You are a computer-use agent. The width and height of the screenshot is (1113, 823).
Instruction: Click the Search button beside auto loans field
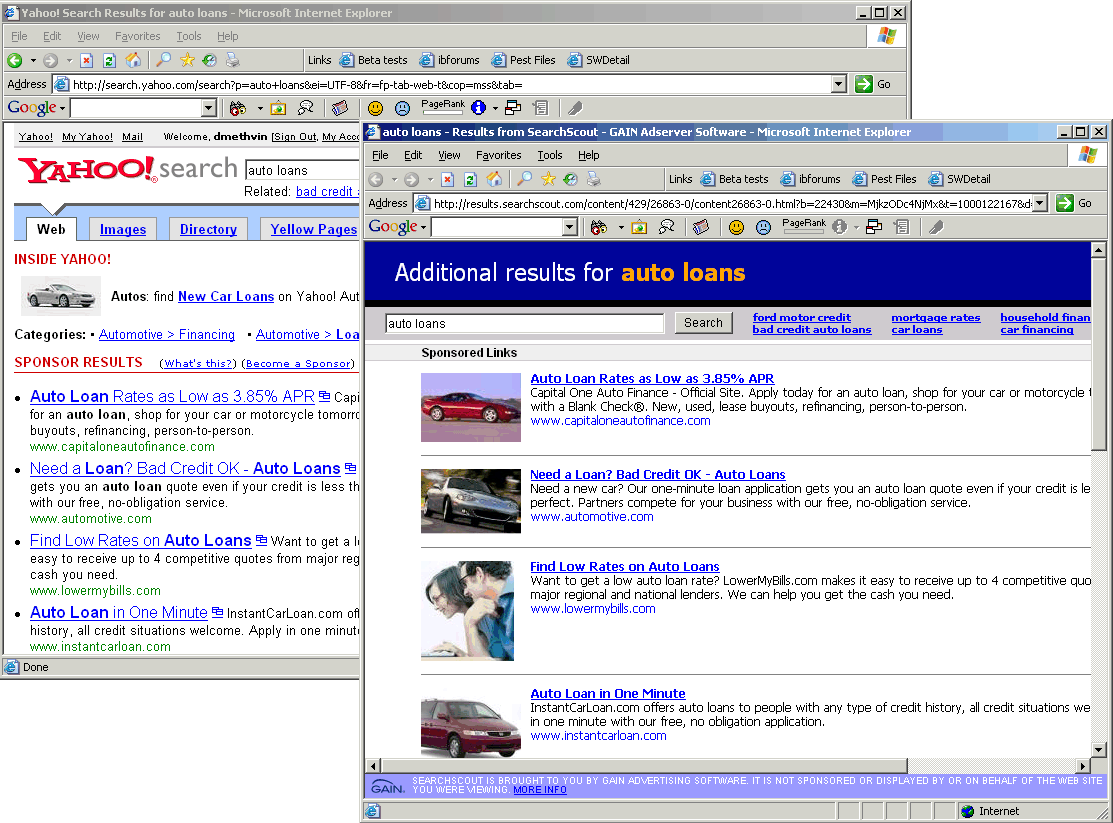(703, 323)
